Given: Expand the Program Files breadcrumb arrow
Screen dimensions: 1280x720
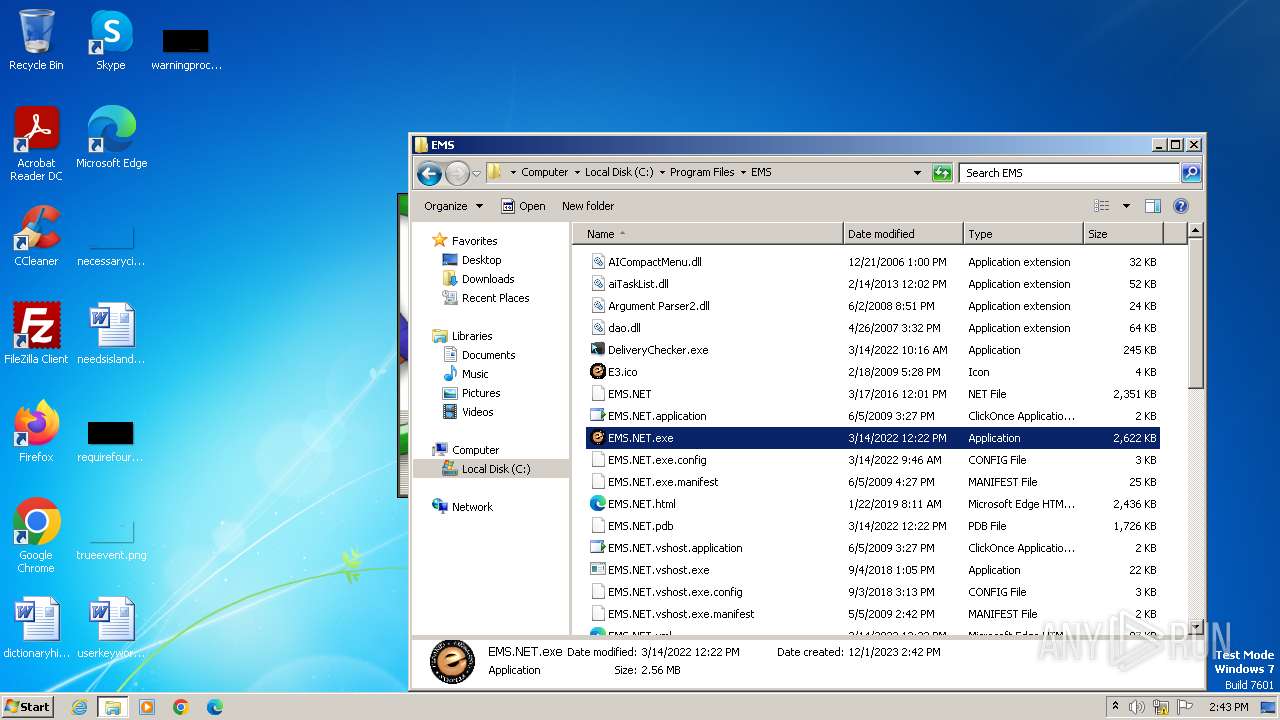Looking at the screenshot, I should point(743,172).
